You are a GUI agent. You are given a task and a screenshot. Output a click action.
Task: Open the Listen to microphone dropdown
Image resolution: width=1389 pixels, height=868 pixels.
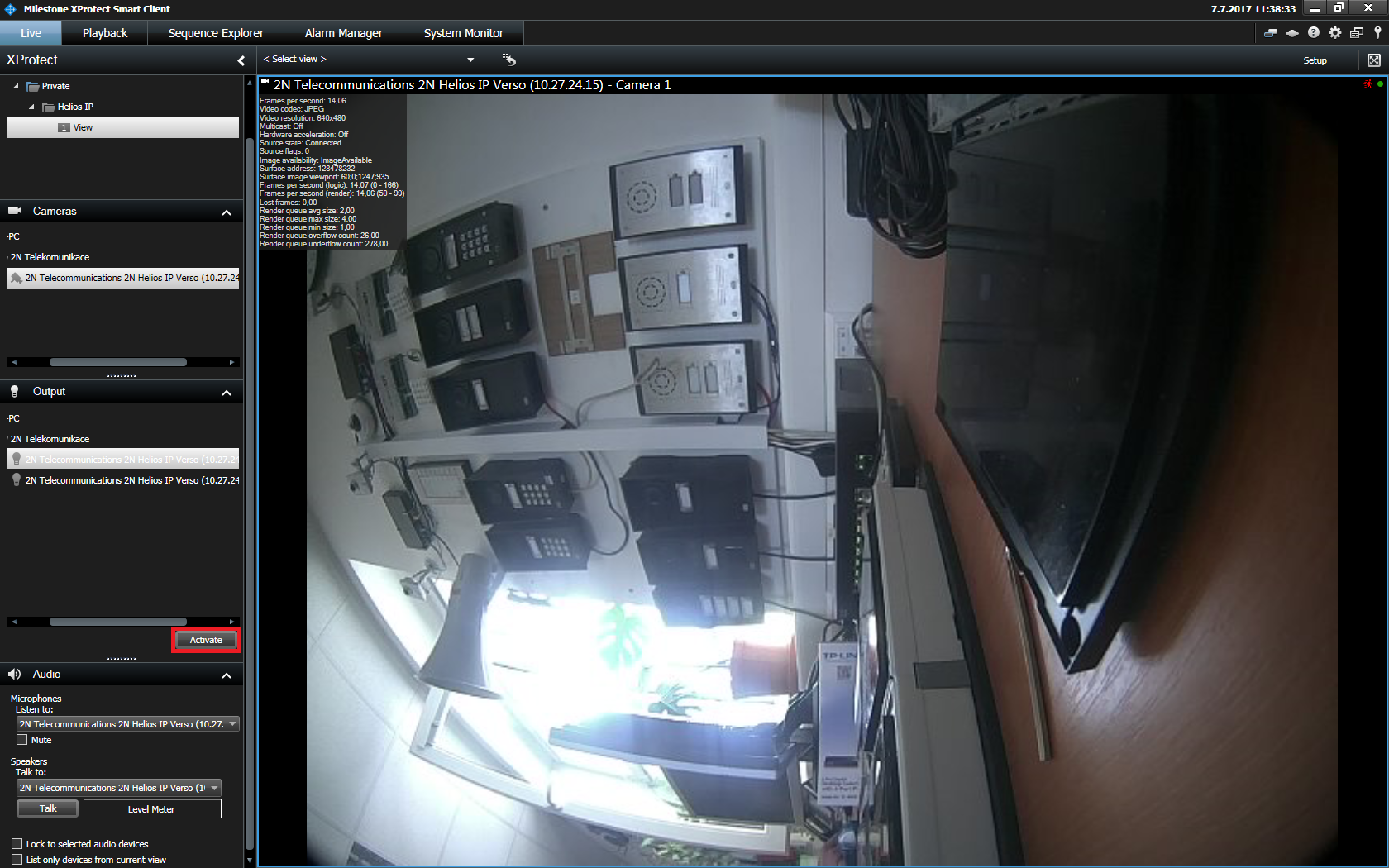click(127, 724)
